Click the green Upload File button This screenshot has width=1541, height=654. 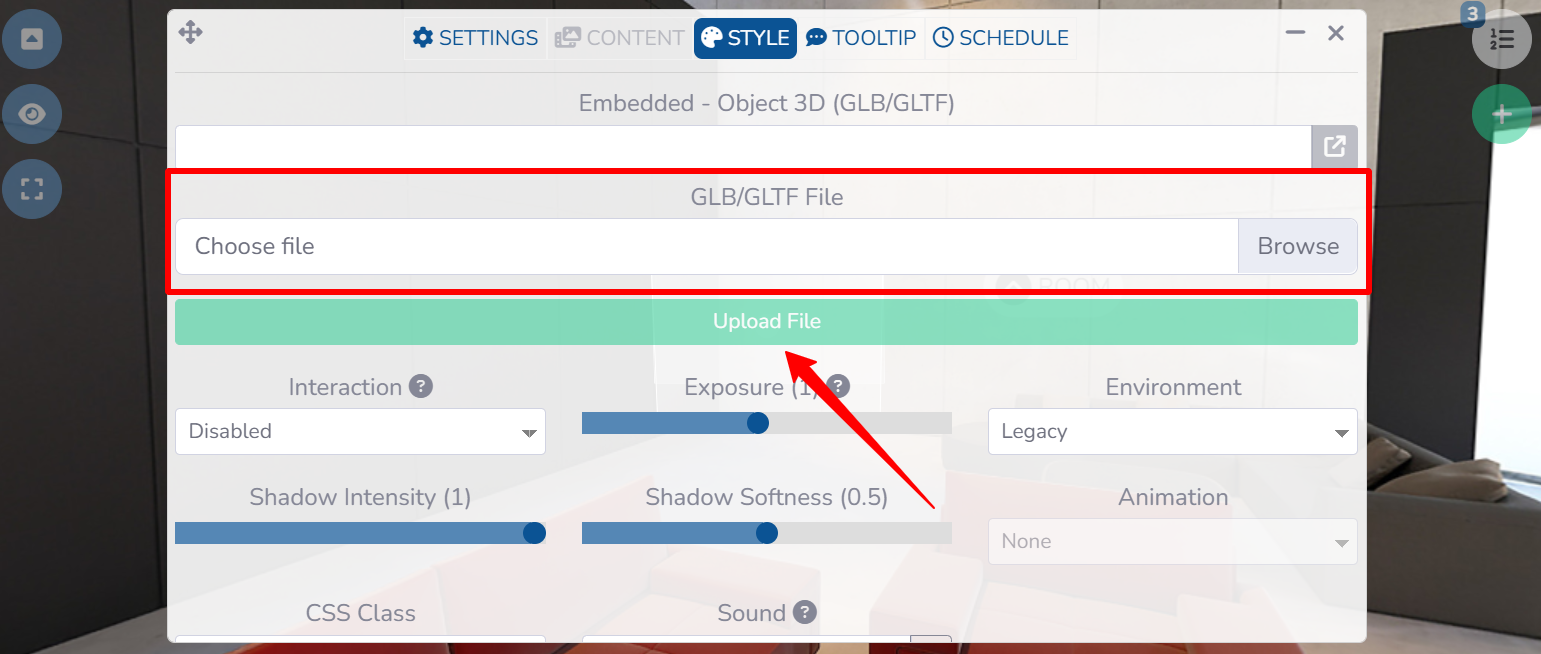tap(766, 322)
